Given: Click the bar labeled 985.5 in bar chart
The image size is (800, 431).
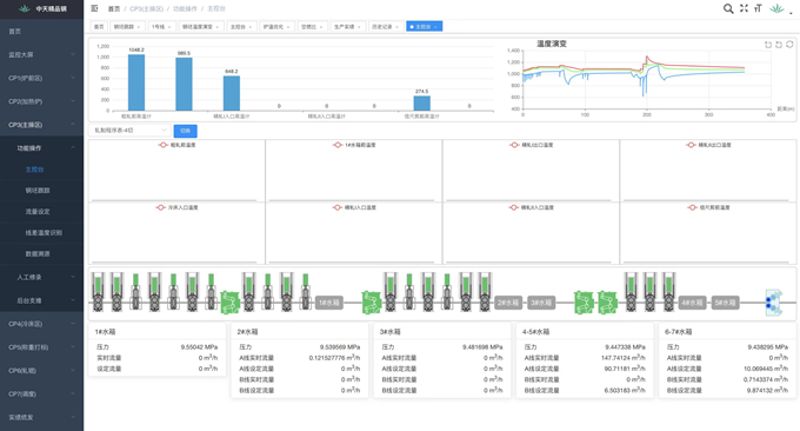Looking at the screenshot, I should tap(184, 84).
